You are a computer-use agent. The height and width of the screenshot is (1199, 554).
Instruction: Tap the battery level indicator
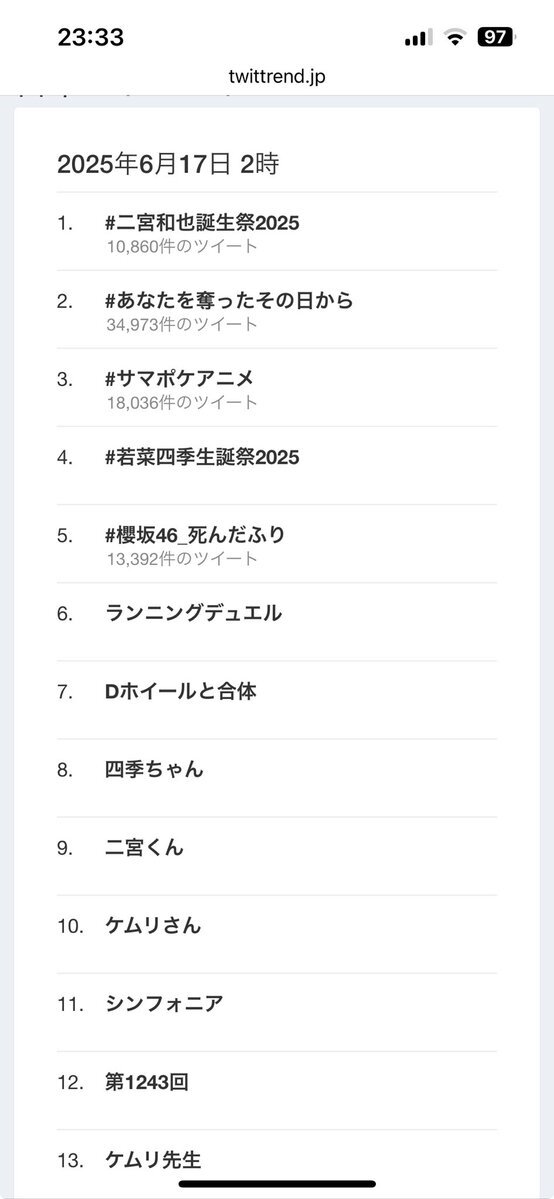pos(497,37)
